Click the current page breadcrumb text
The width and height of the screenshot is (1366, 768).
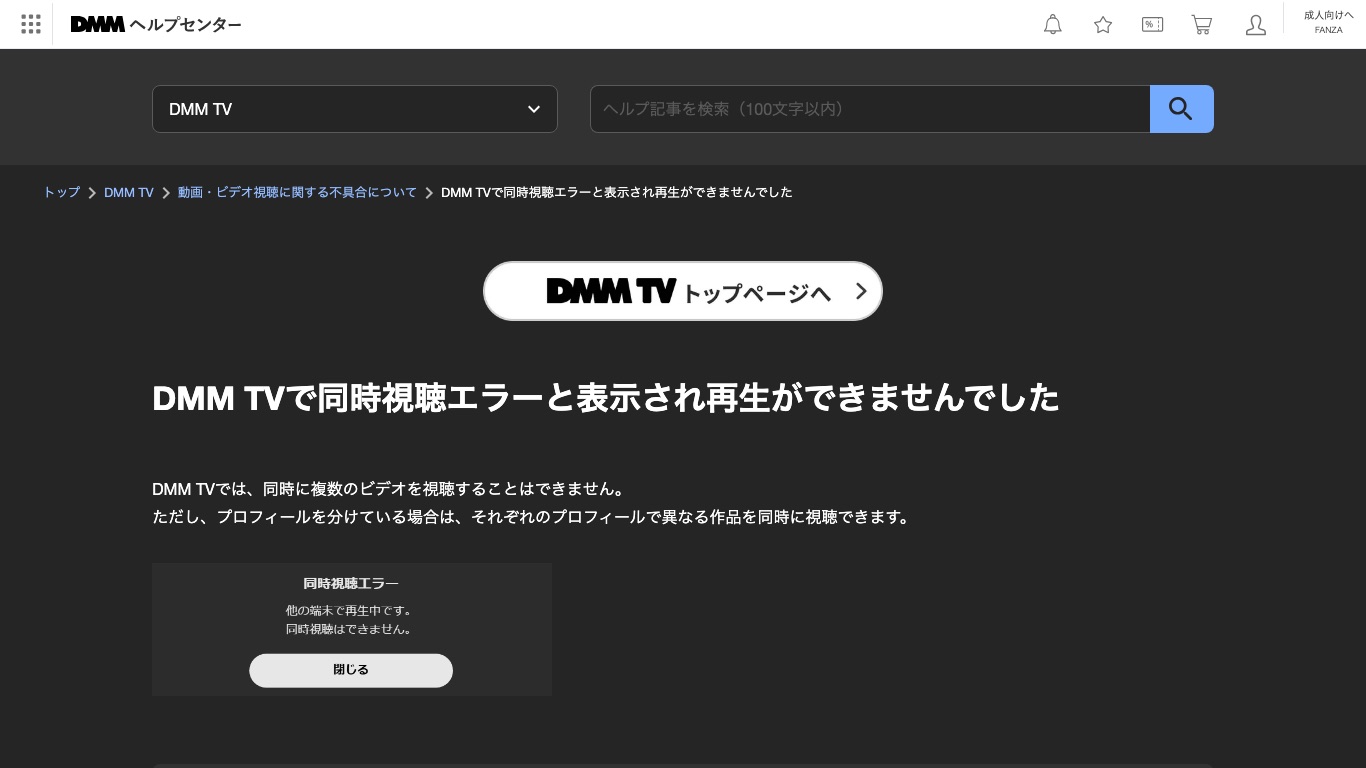click(617, 192)
